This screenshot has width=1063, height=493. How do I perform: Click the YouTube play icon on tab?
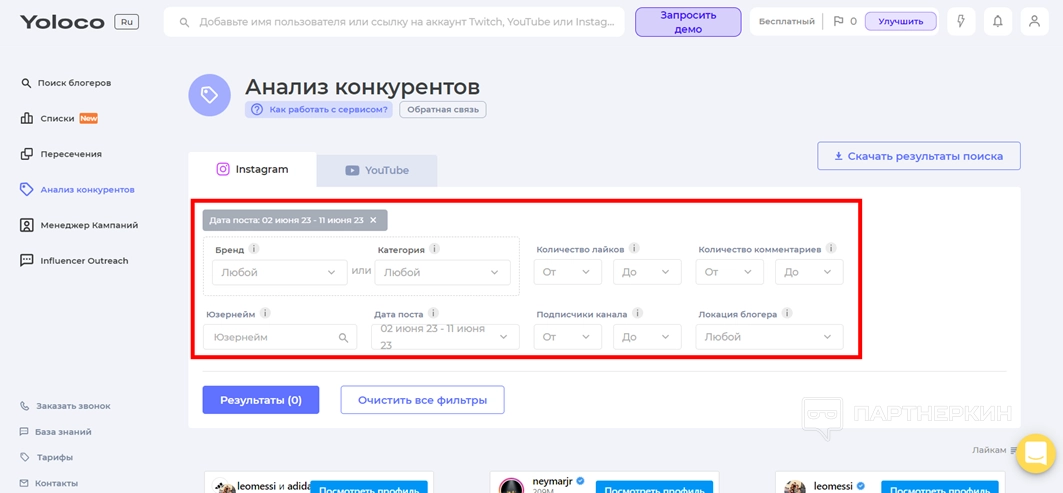click(x=352, y=171)
